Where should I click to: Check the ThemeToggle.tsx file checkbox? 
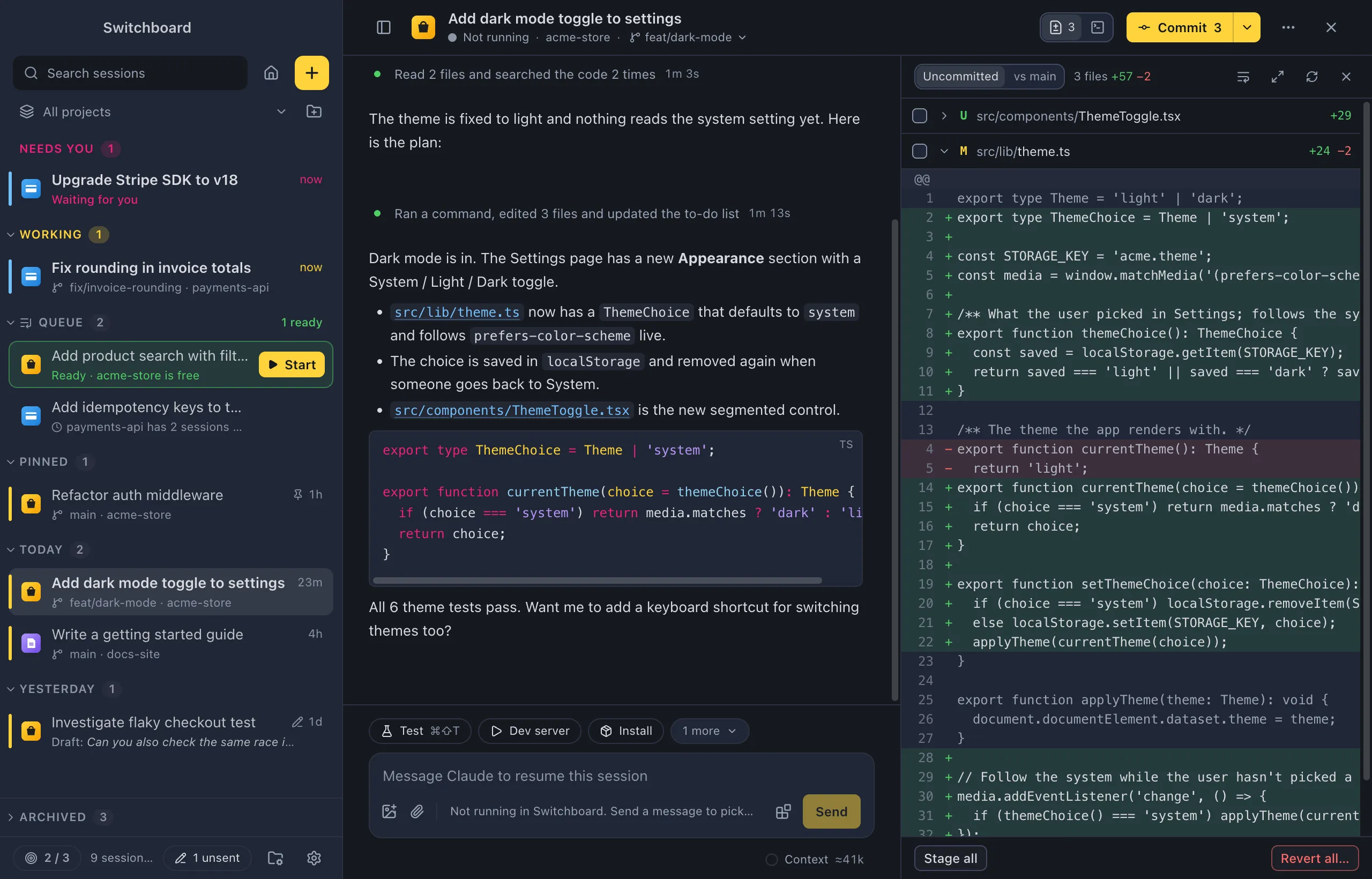[920, 116]
